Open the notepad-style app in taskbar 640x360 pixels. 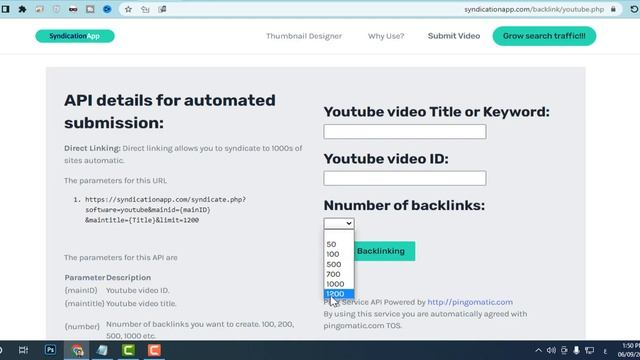point(102,350)
